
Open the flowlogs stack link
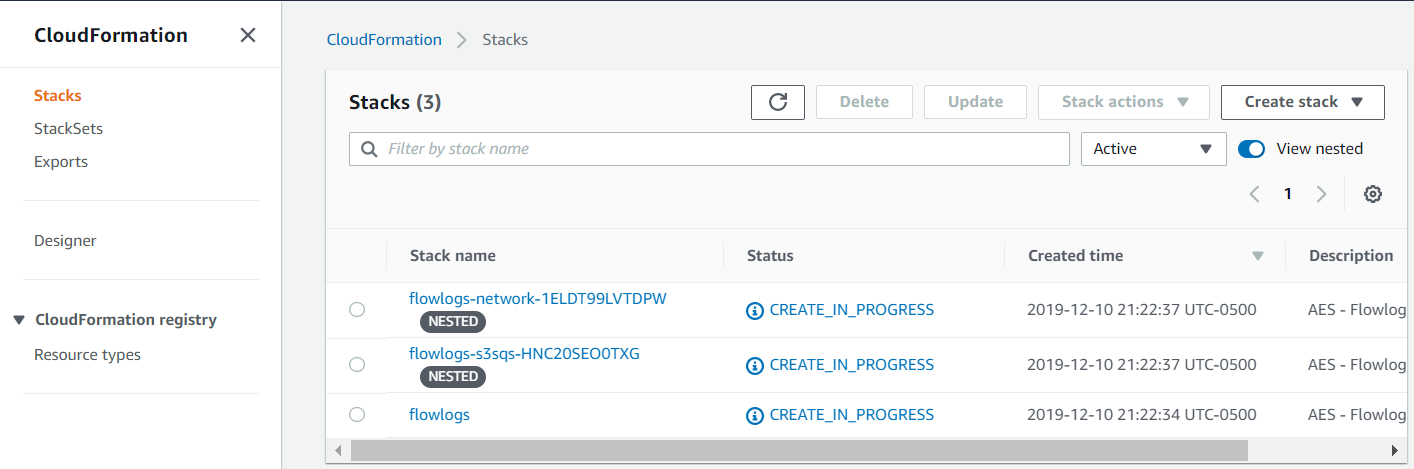pyautogui.click(x=439, y=415)
